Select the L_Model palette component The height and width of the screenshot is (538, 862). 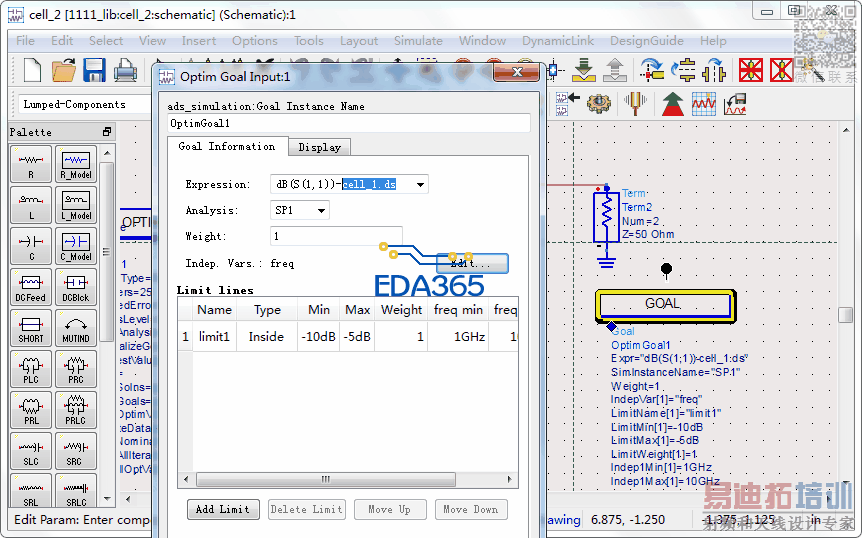(x=76, y=205)
